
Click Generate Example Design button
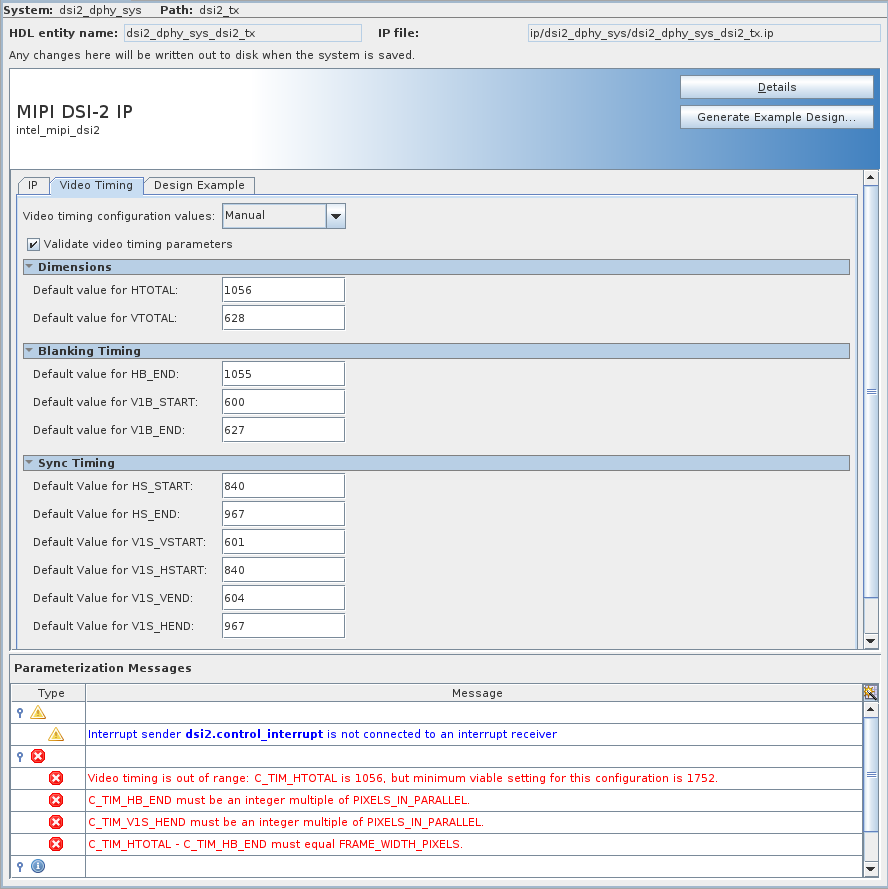(x=777, y=117)
